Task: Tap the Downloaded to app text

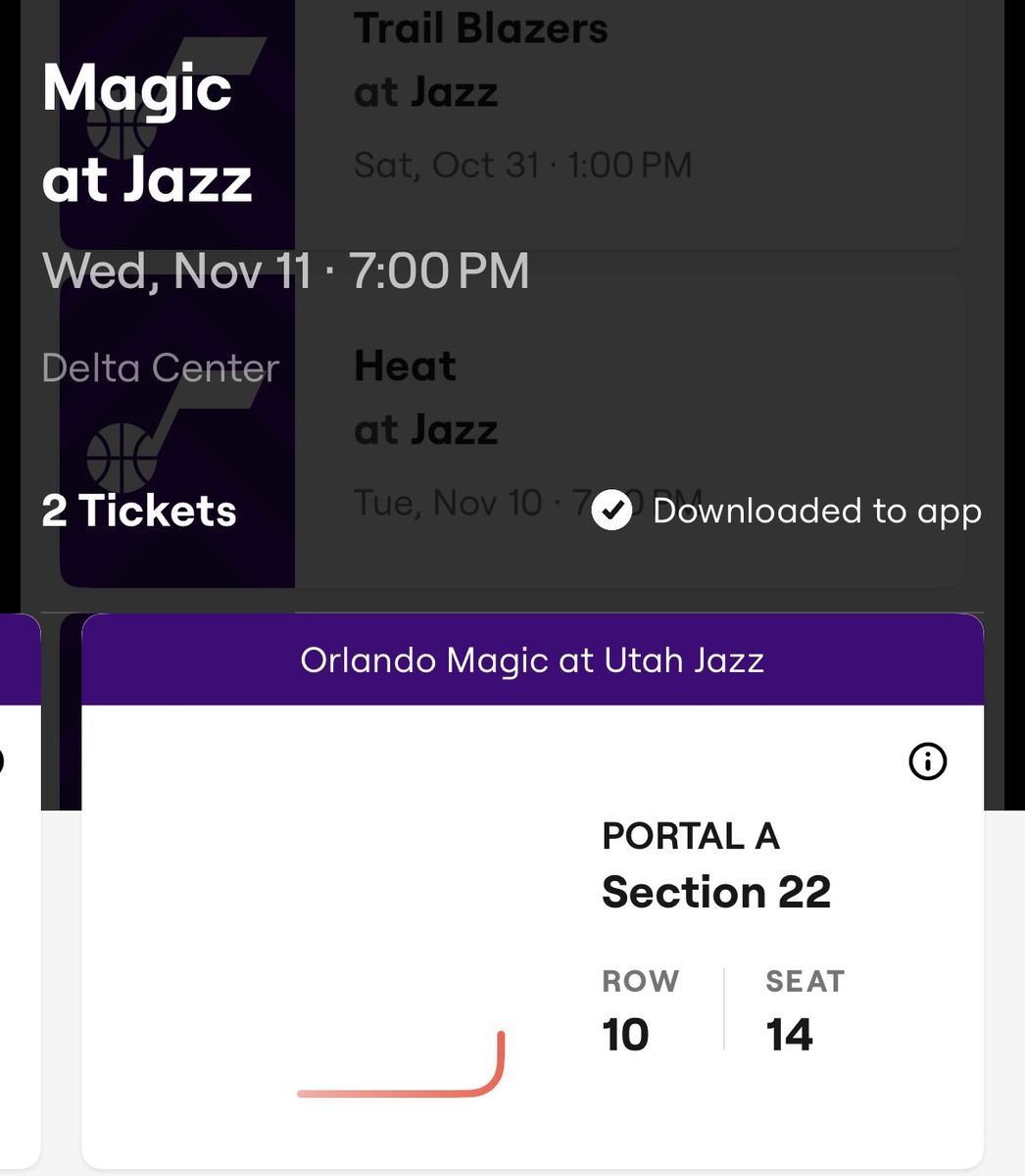Action: pos(817,511)
